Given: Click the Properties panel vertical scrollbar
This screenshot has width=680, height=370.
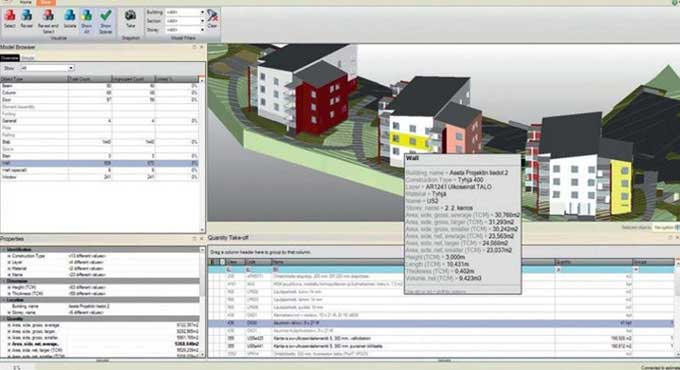Looking at the screenshot, I should pyautogui.click(x=202, y=301).
